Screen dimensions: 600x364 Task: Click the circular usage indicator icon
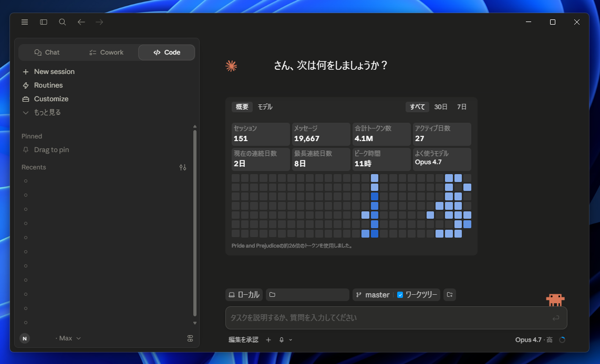coord(562,340)
